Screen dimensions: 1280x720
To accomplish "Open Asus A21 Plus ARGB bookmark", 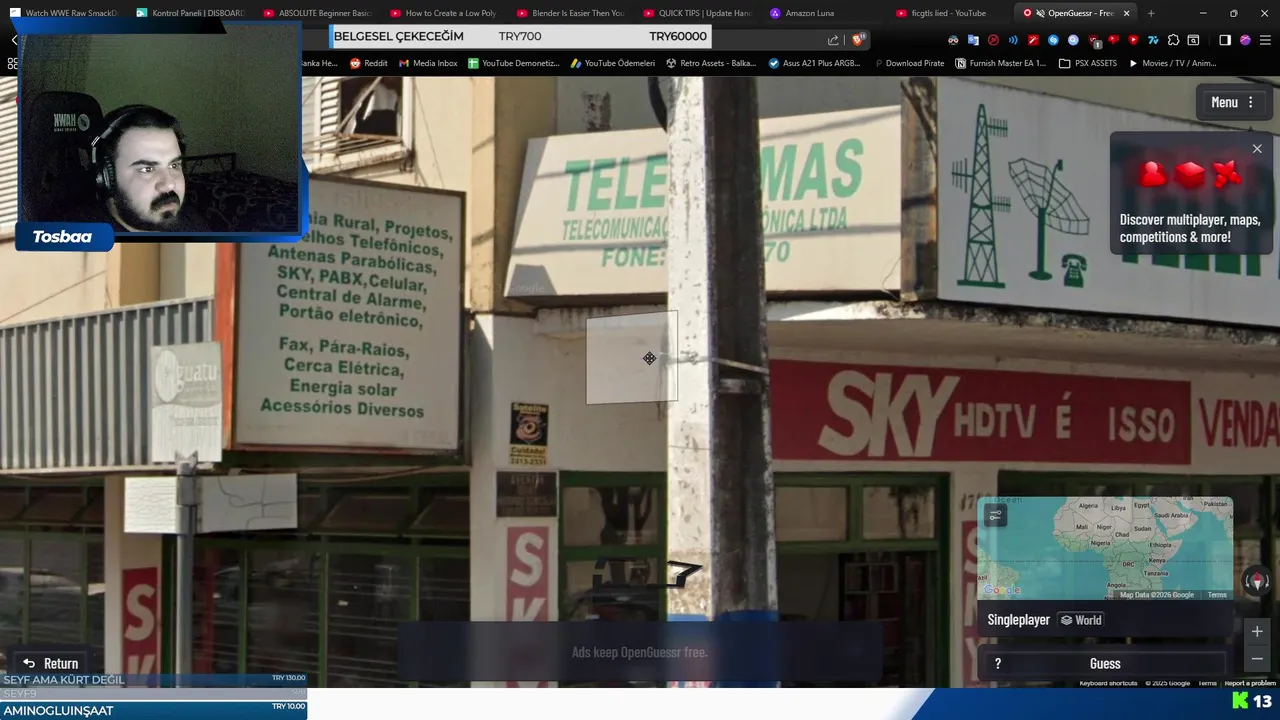I will click(814, 63).
